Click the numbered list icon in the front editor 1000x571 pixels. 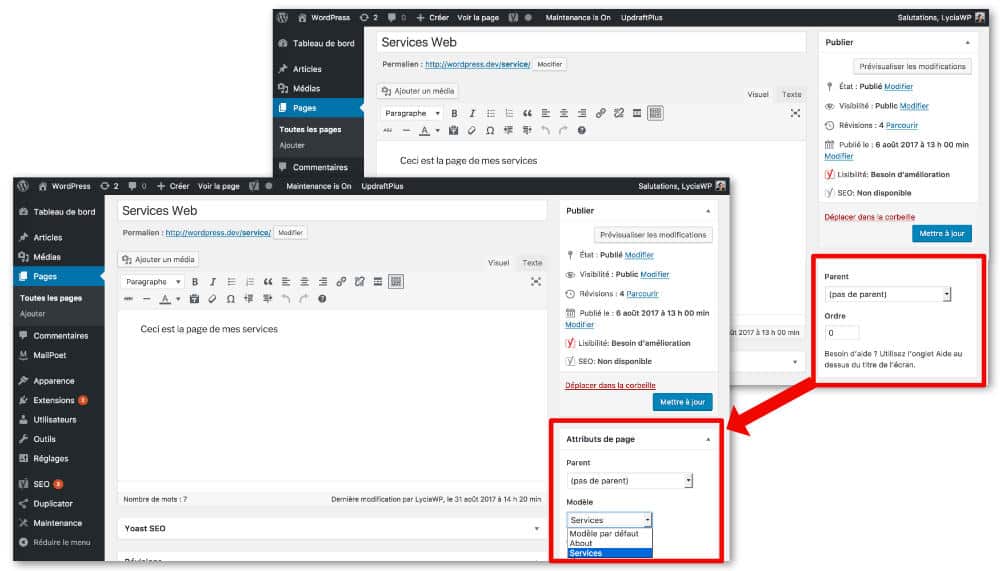click(250, 282)
